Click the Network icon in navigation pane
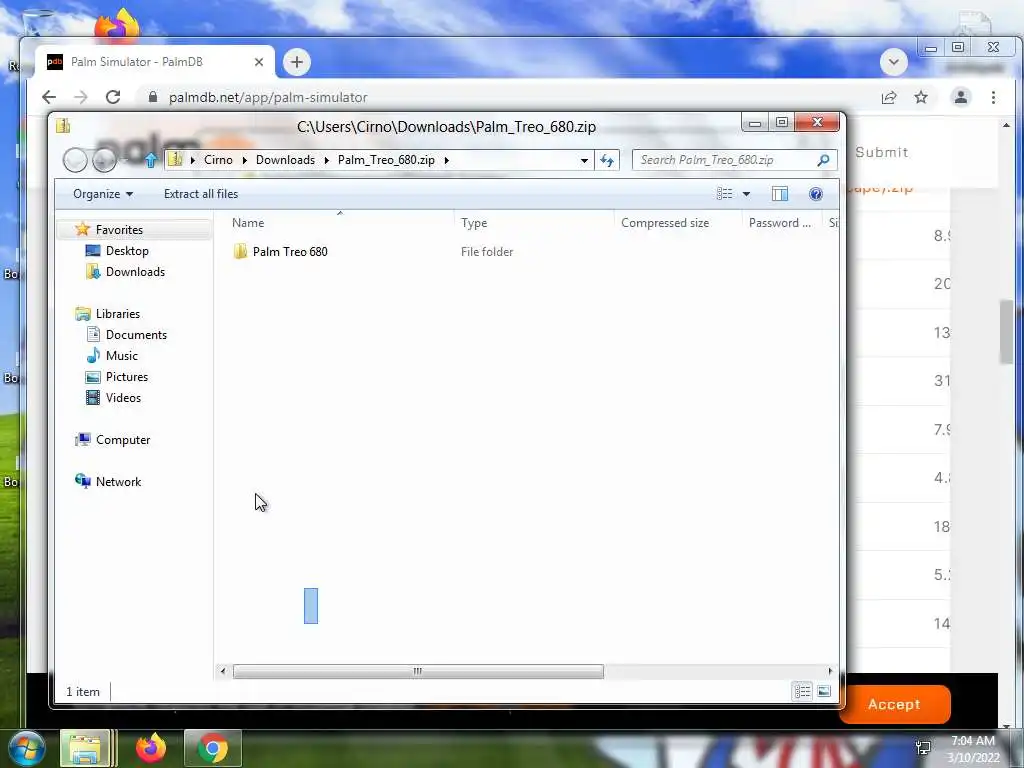 [x=83, y=481]
